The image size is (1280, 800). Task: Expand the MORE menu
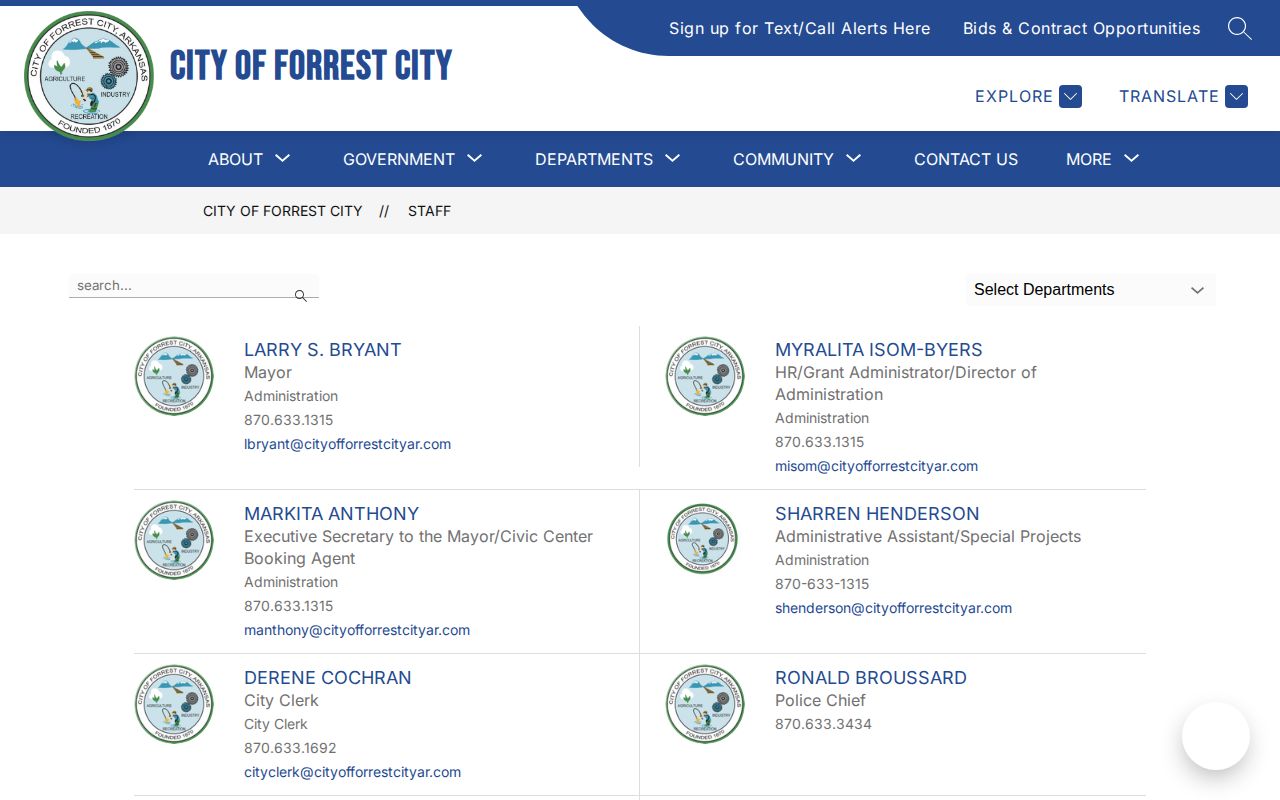click(x=1103, y=159)
